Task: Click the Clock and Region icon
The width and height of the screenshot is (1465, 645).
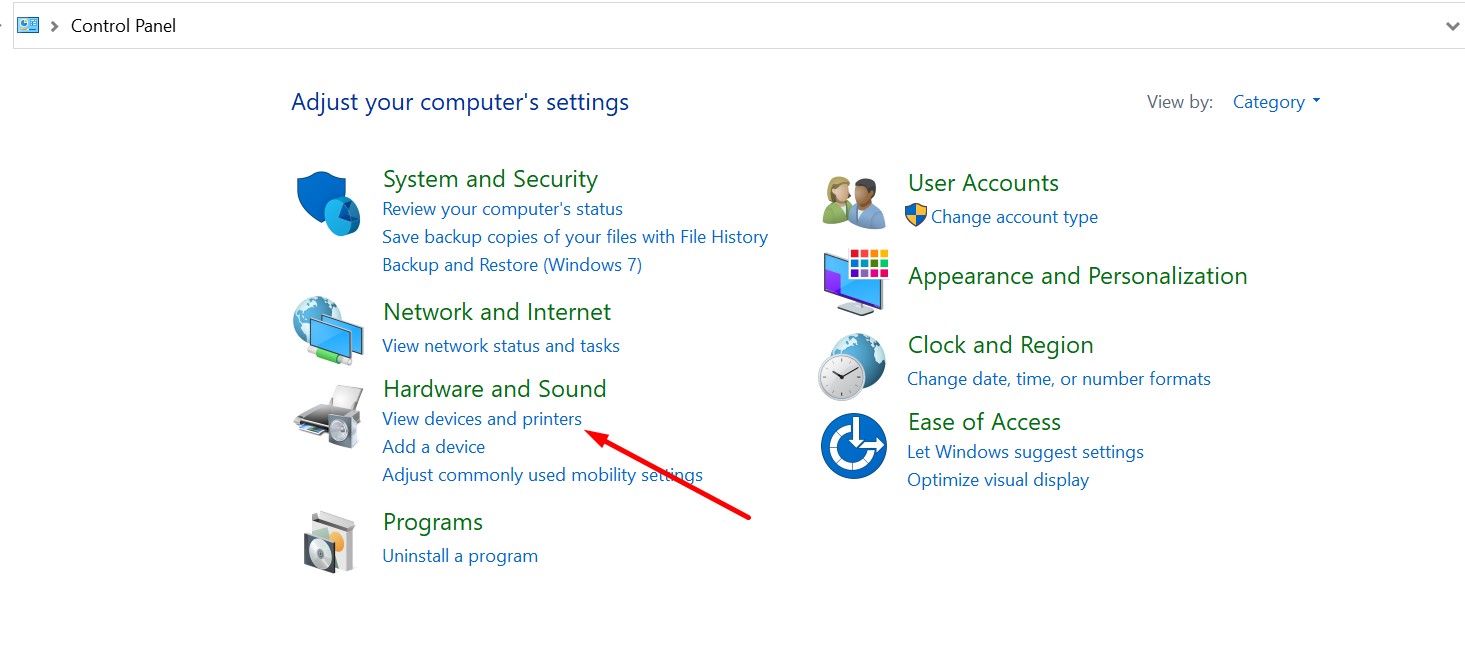Action: (852, 366)
